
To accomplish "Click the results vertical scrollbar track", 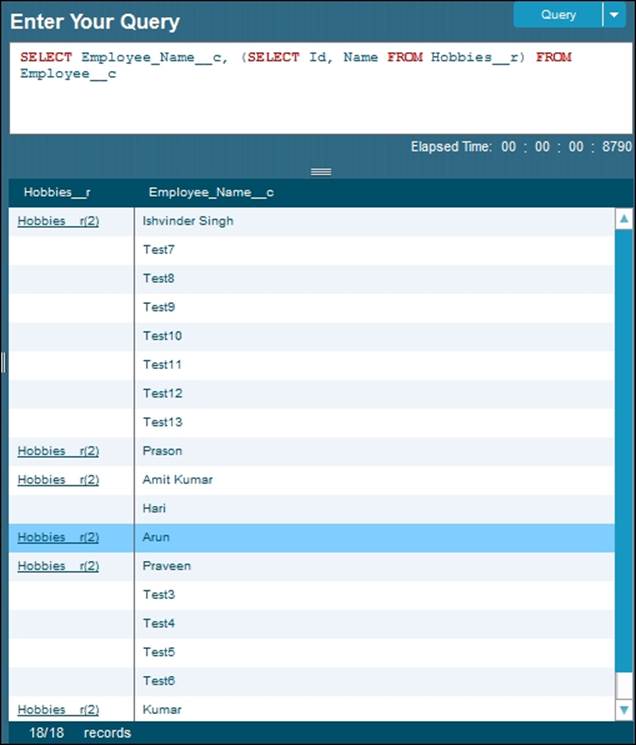I will (624, 460).
